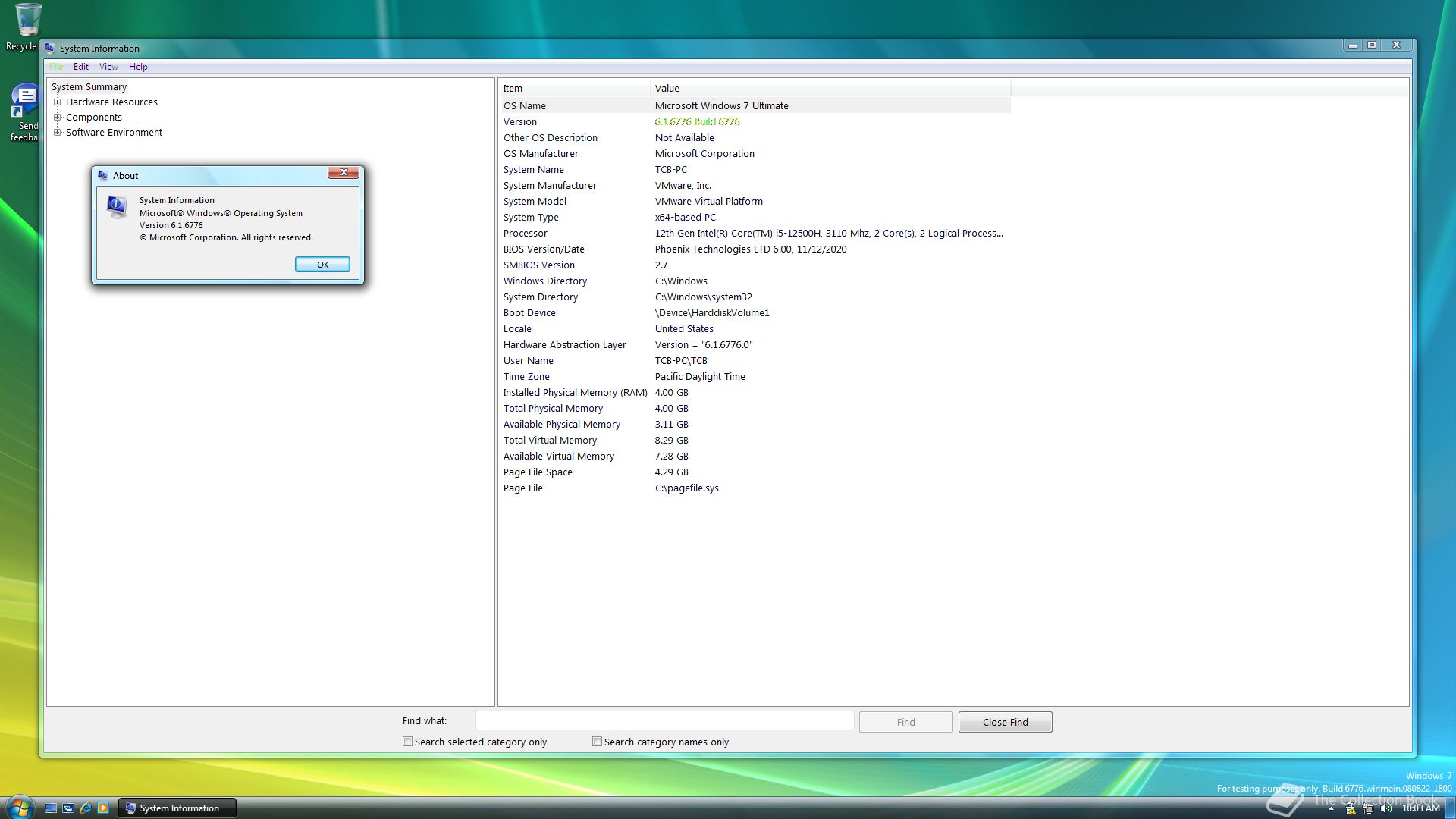
Task: Select Installed Physical Memory (RAM) row
Action: pos(755,393)
